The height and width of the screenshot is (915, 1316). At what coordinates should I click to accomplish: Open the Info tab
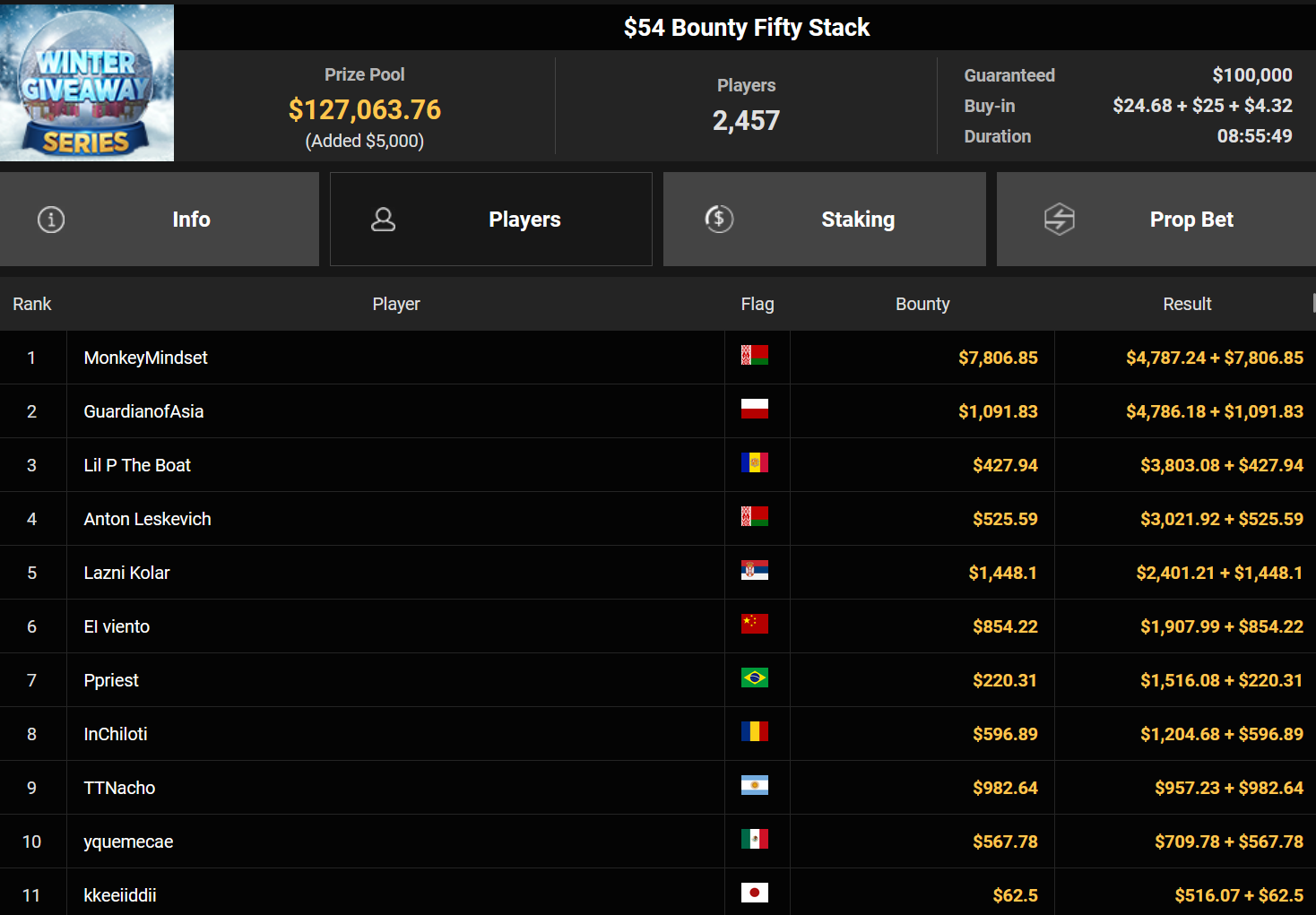[191, 220]
